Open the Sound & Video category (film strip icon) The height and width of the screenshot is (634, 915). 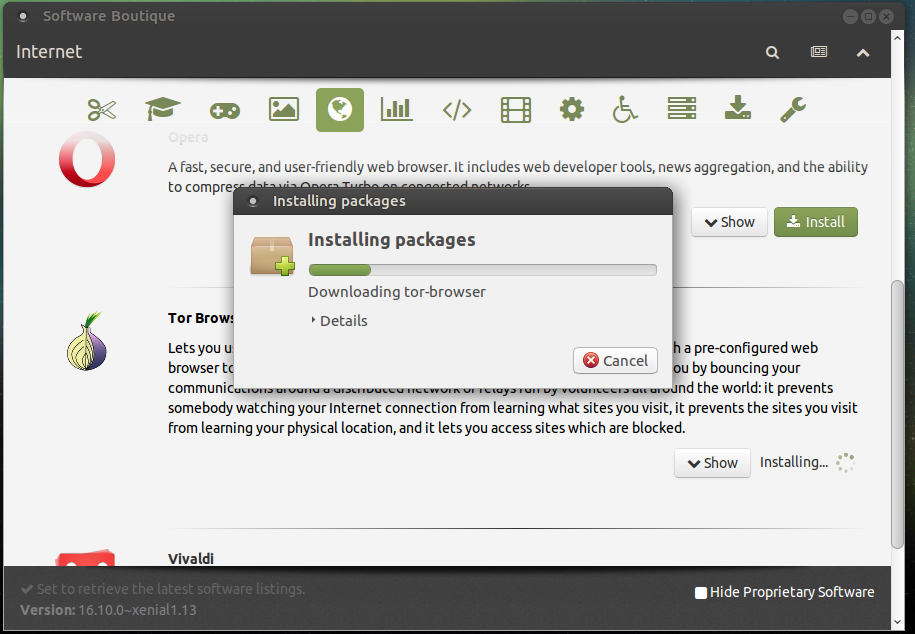[x=516, y=110]
